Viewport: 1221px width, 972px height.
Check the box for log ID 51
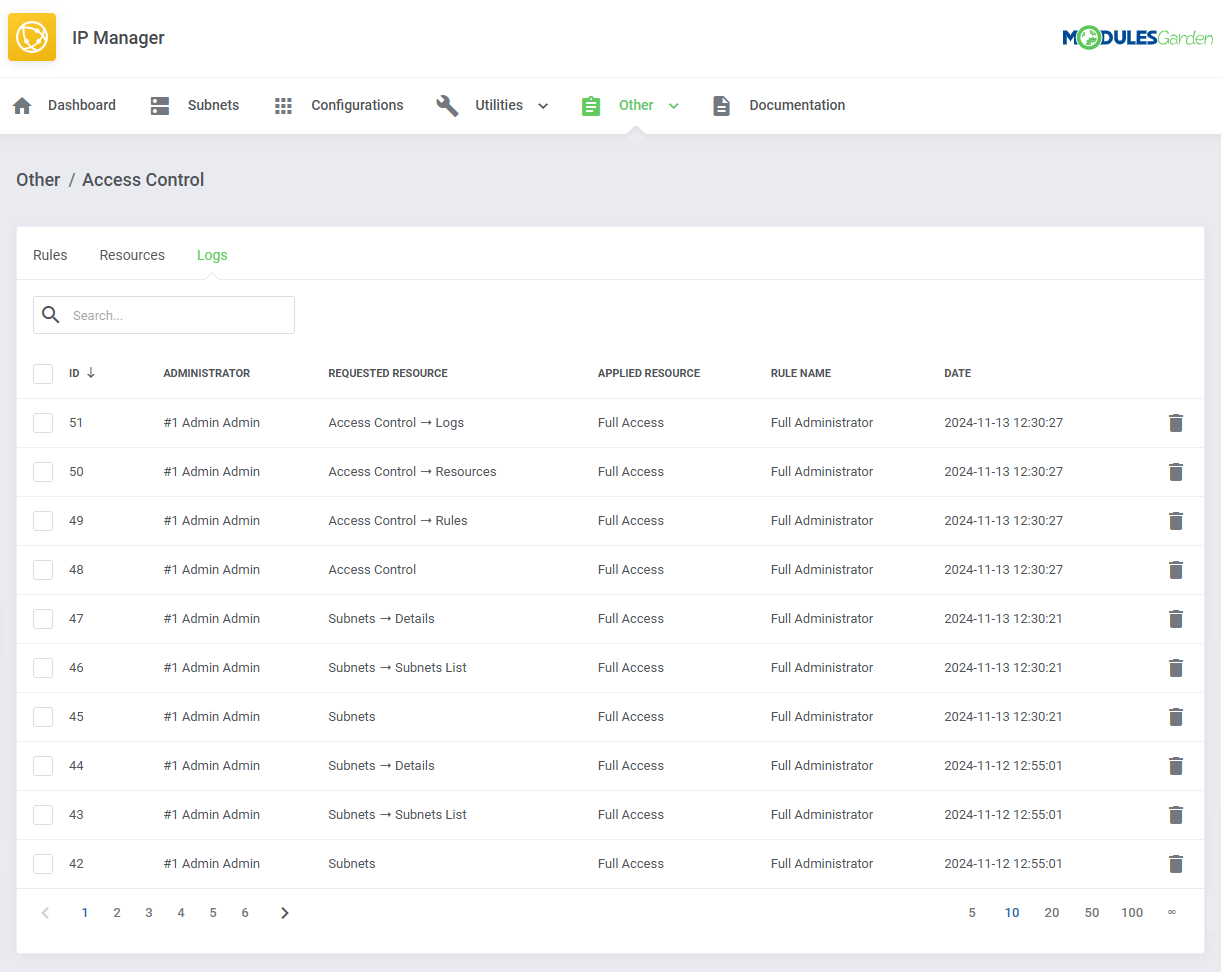pyautogui.click(x=43, y=423)
